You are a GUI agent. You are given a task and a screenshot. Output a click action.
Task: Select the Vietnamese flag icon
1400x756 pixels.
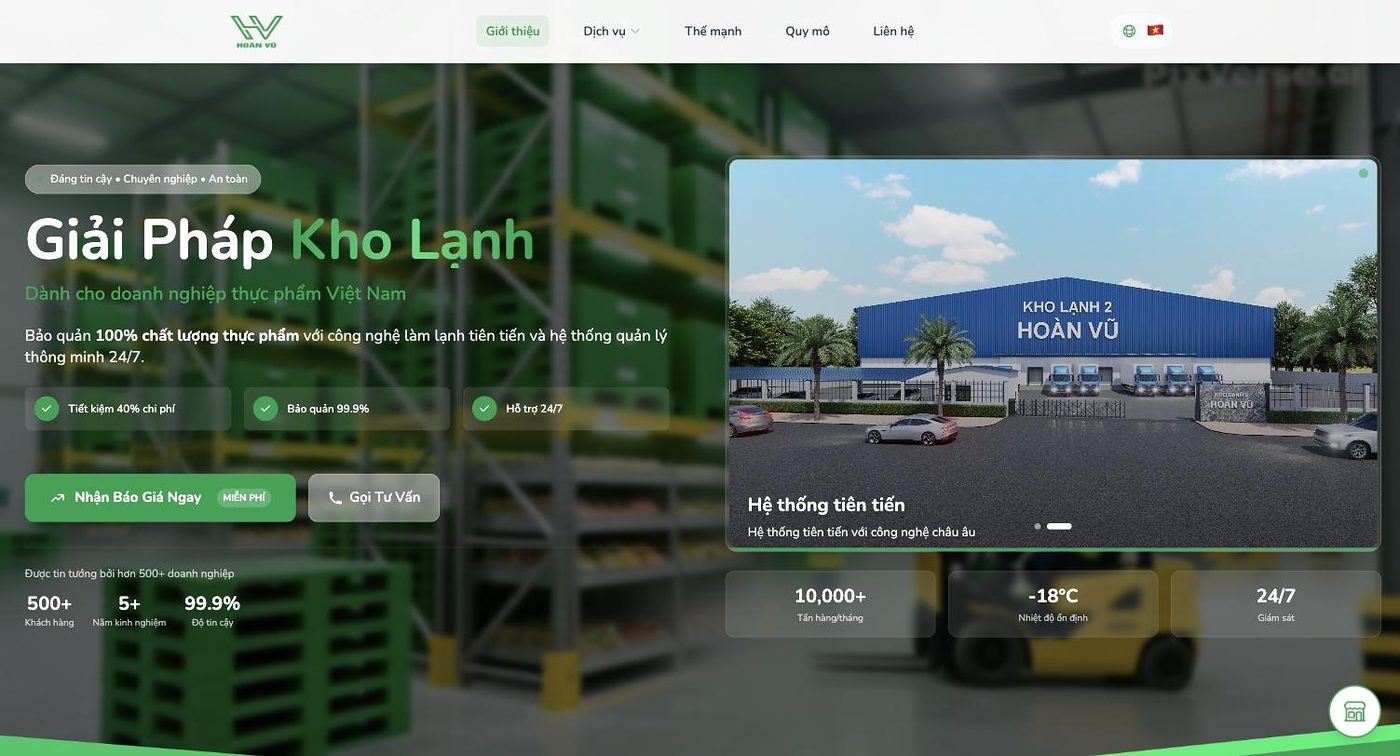point(1155,31)
